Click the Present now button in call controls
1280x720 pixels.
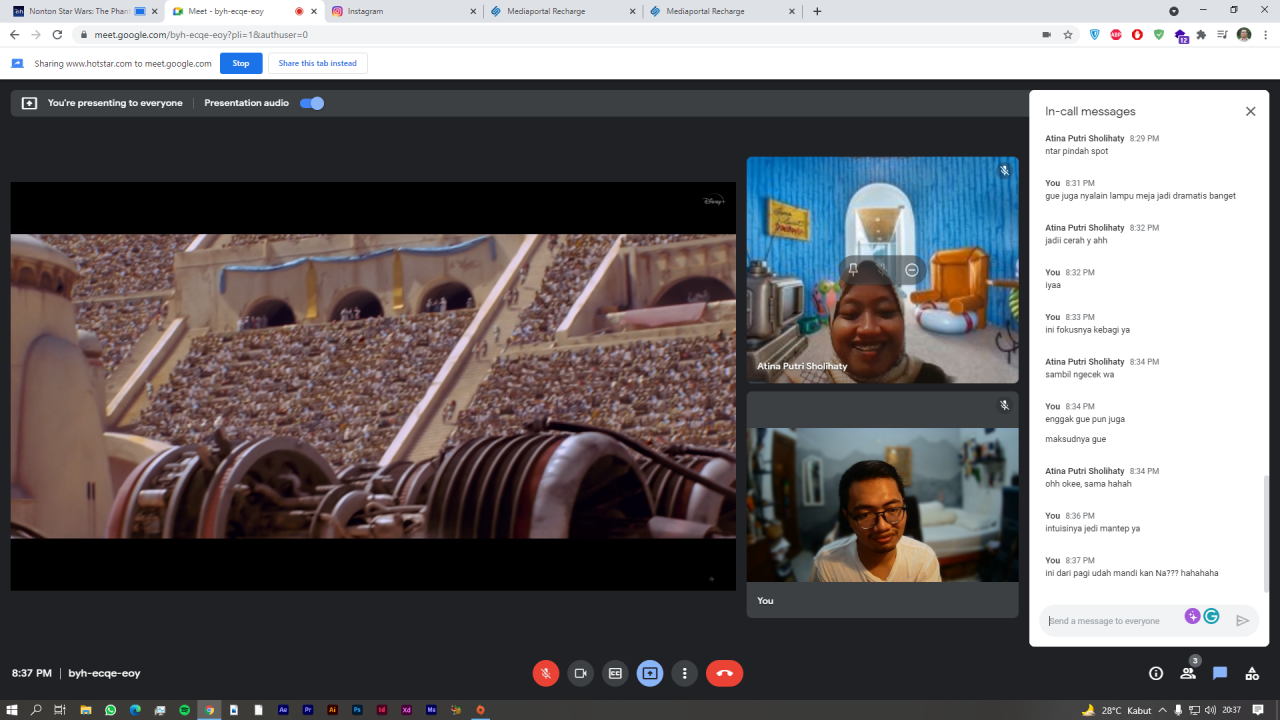coord(650,673)
